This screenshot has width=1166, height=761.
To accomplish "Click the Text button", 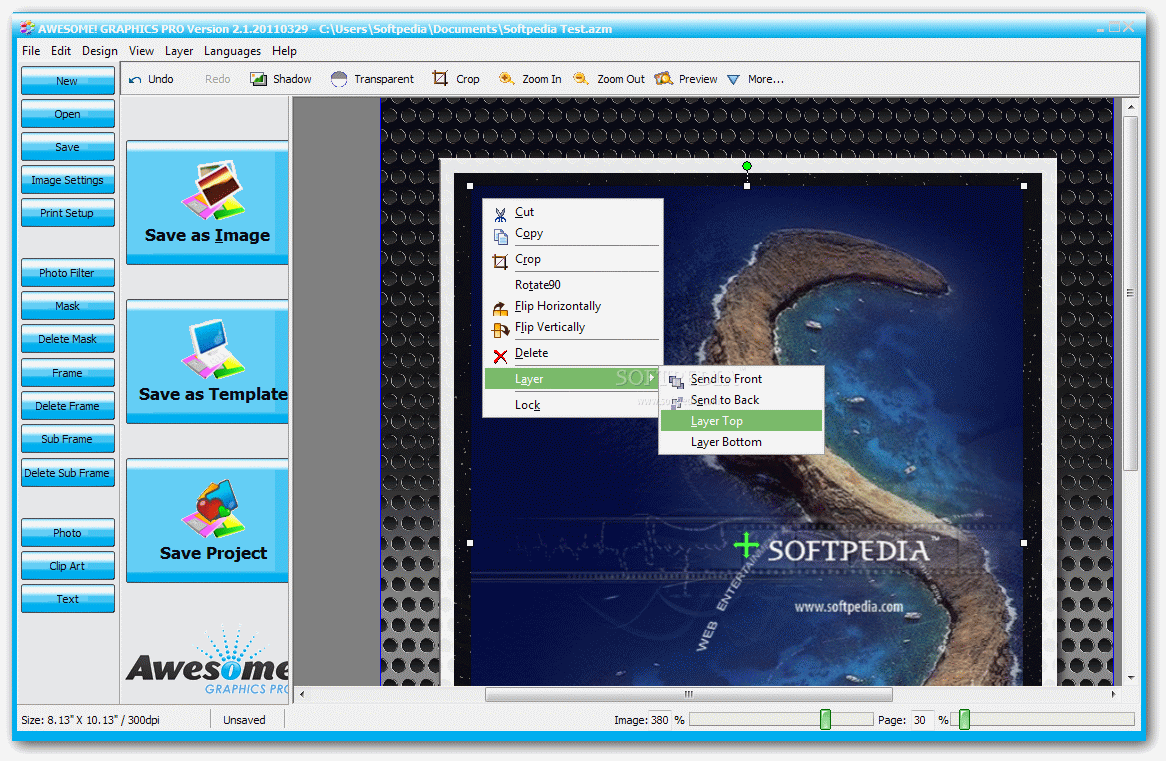I will tap(68, 599).
